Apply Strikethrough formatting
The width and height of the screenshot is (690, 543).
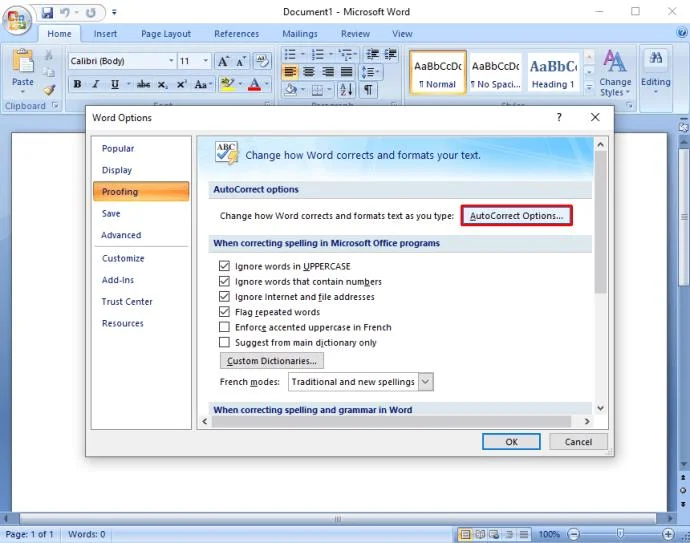click(143, 84)
